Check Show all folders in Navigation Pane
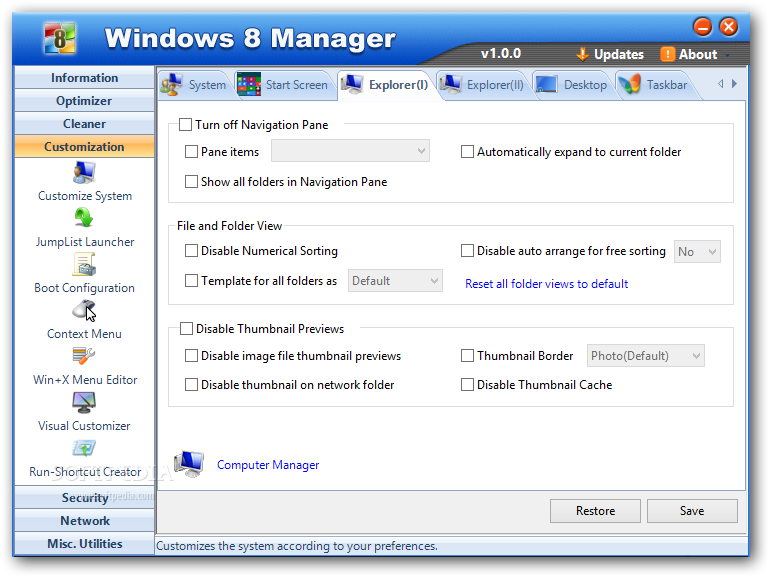This screenshot has height=577, width=770. (192, 182)
